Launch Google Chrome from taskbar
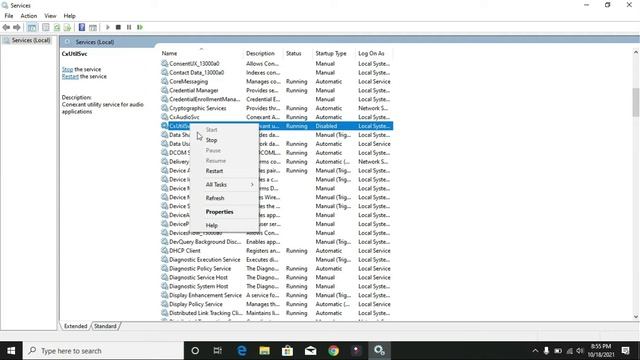The height and width of the screenshot is (360, 640). [x=333, y=351]
